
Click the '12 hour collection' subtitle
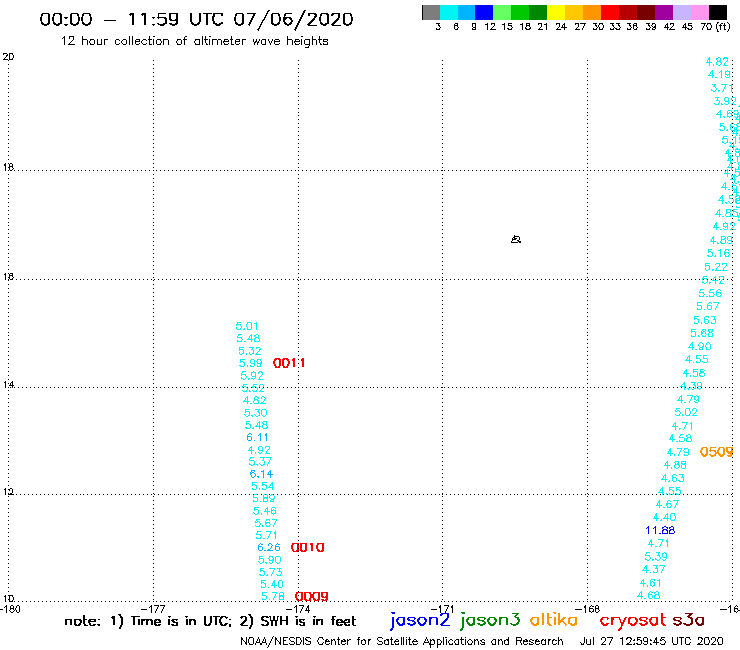[x=194, y=41]
